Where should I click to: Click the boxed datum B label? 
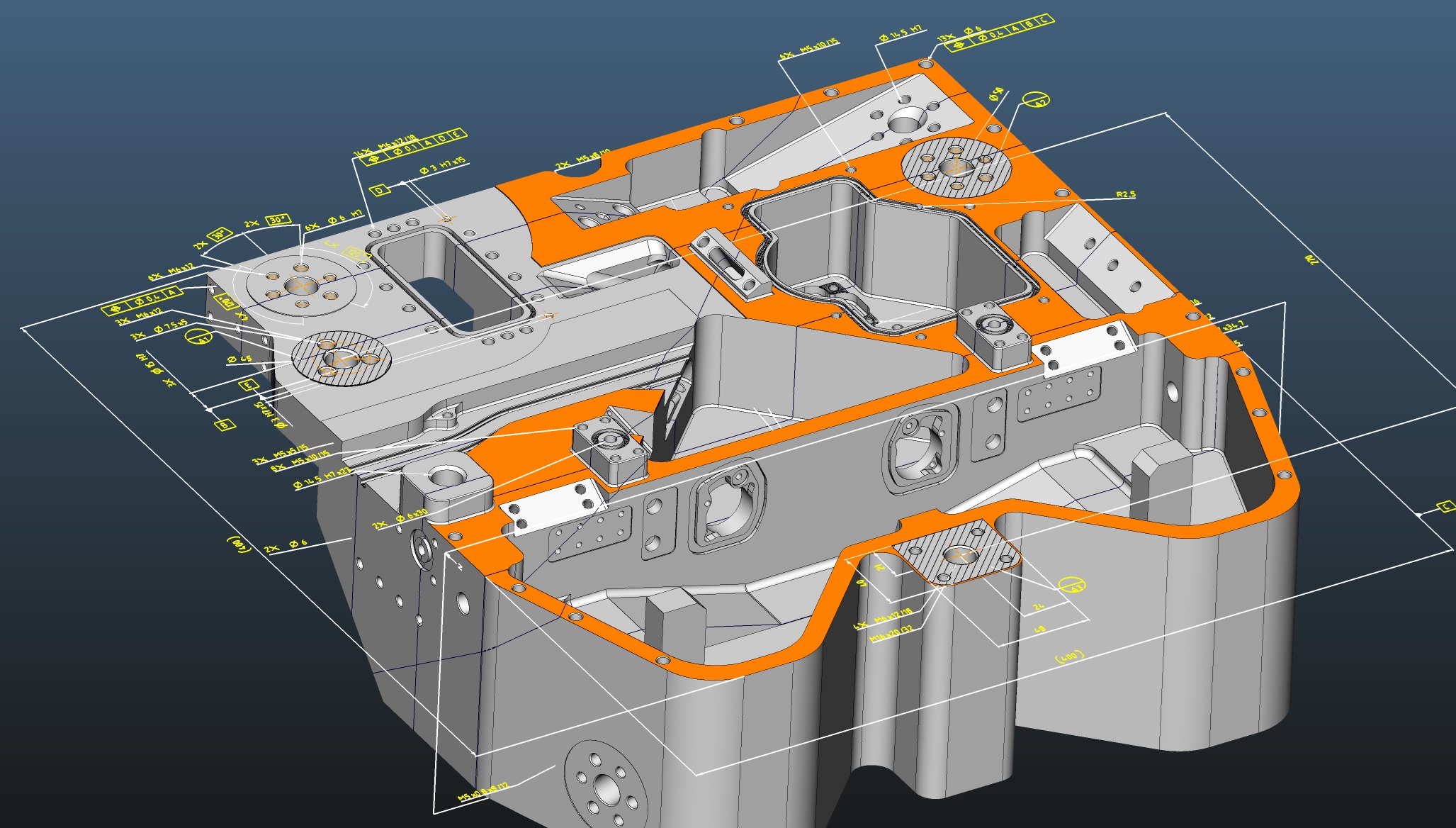coord(224,425)
